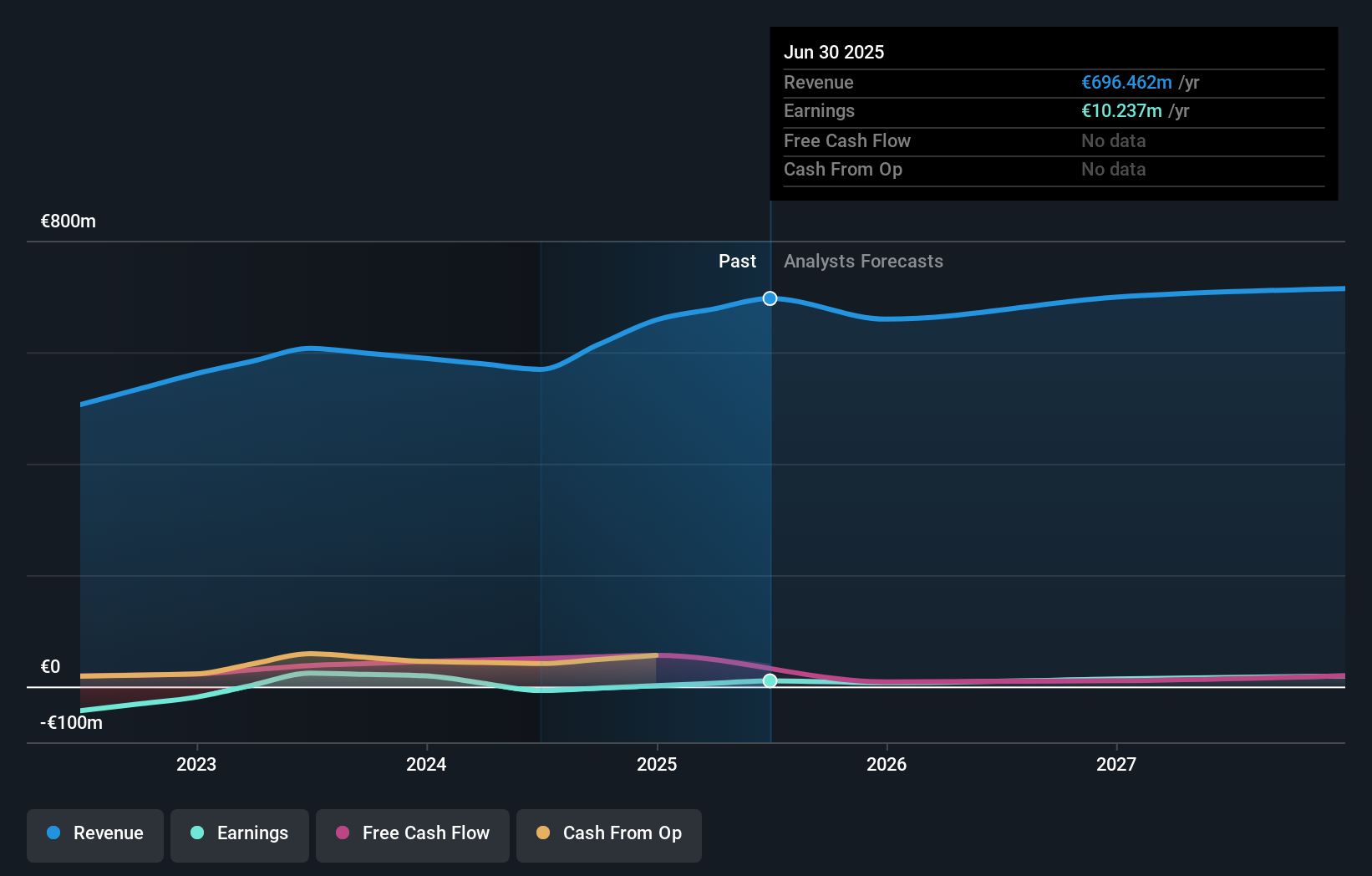Click the Past section label
Image resolution: width=1372 pixels, height=876 pixels.
pyautogui.click(x=737, y=261)
